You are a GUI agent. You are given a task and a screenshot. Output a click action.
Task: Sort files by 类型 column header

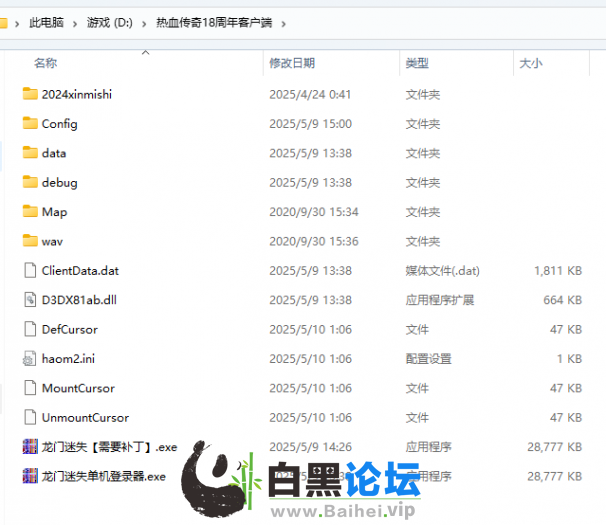point(417,63)
